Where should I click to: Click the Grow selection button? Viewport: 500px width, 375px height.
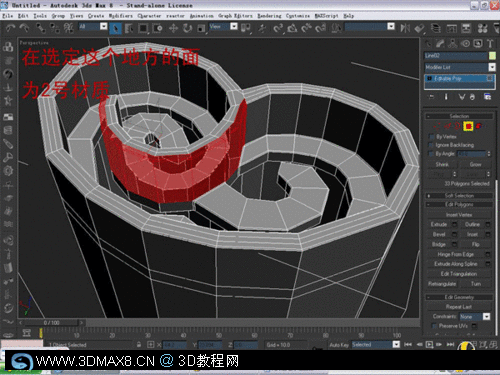coord(476,164)
